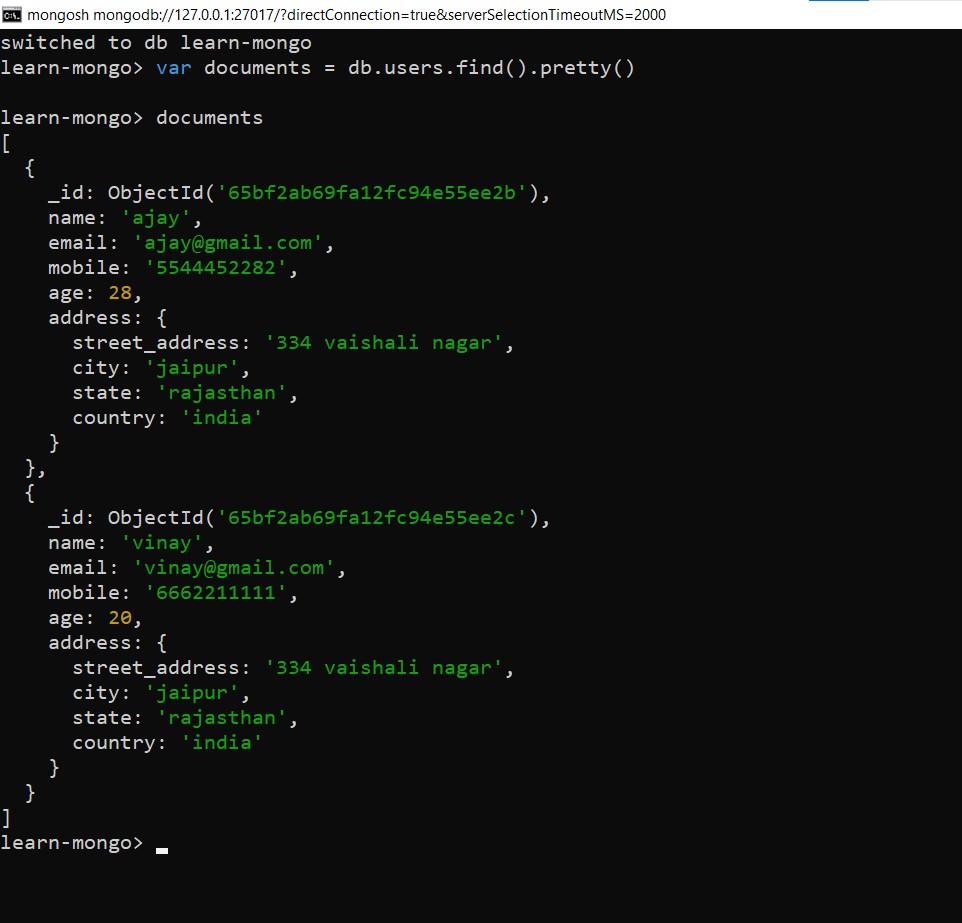Viewport: 962px width, 923px height.
Task: Click 'jaipur' in the first document
Action: click(191, 368)
